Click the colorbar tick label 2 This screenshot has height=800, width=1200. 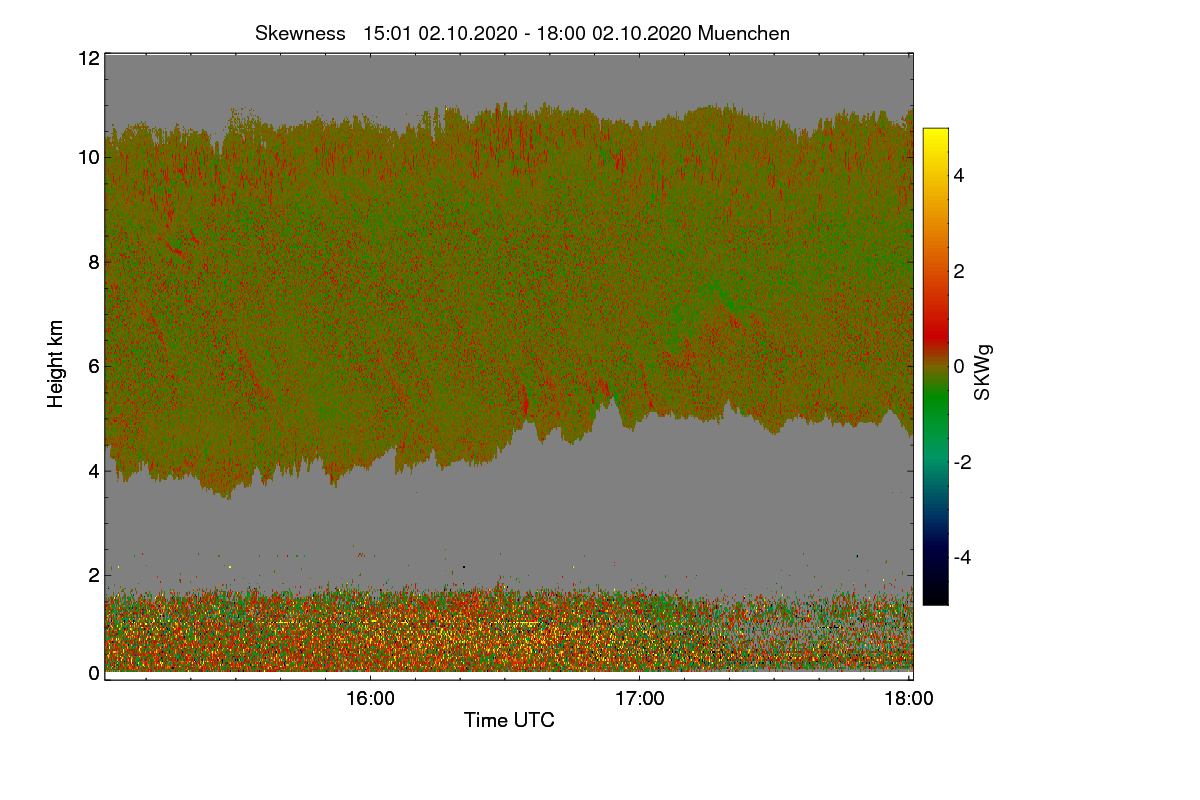click(960, 271)
